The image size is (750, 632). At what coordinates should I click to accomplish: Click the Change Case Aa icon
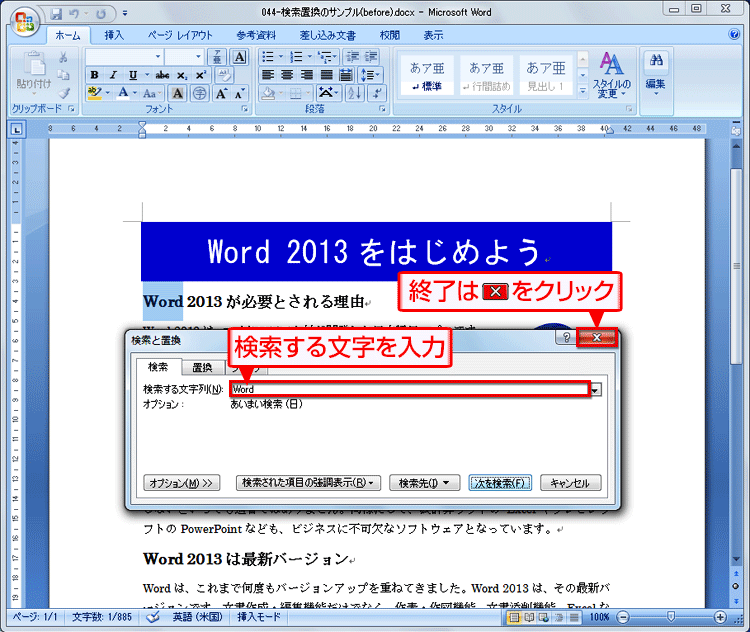[x=149, y=93]
